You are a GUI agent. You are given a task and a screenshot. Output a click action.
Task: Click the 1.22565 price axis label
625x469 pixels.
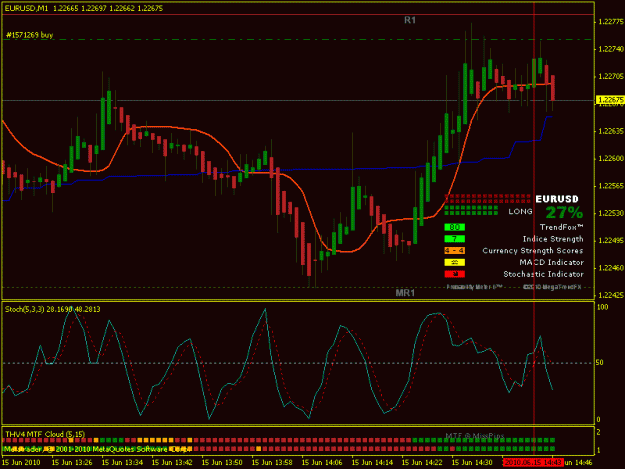point(611,186)
